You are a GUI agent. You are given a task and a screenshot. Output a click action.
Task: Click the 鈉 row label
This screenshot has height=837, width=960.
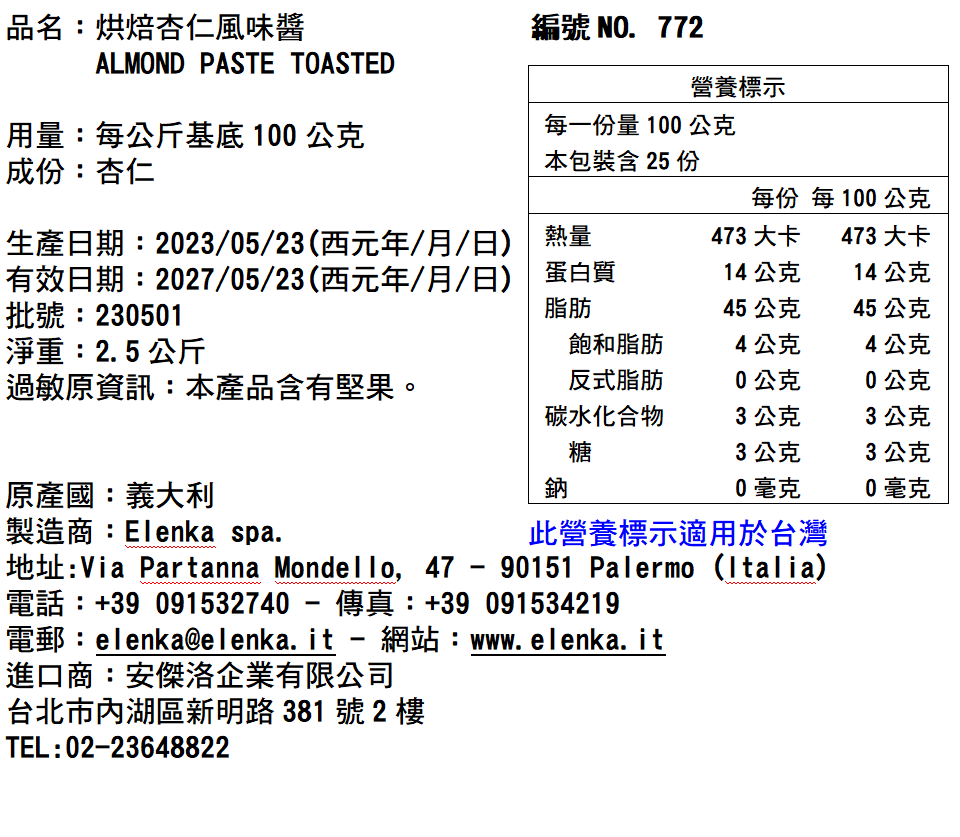[x=556, y=489]
